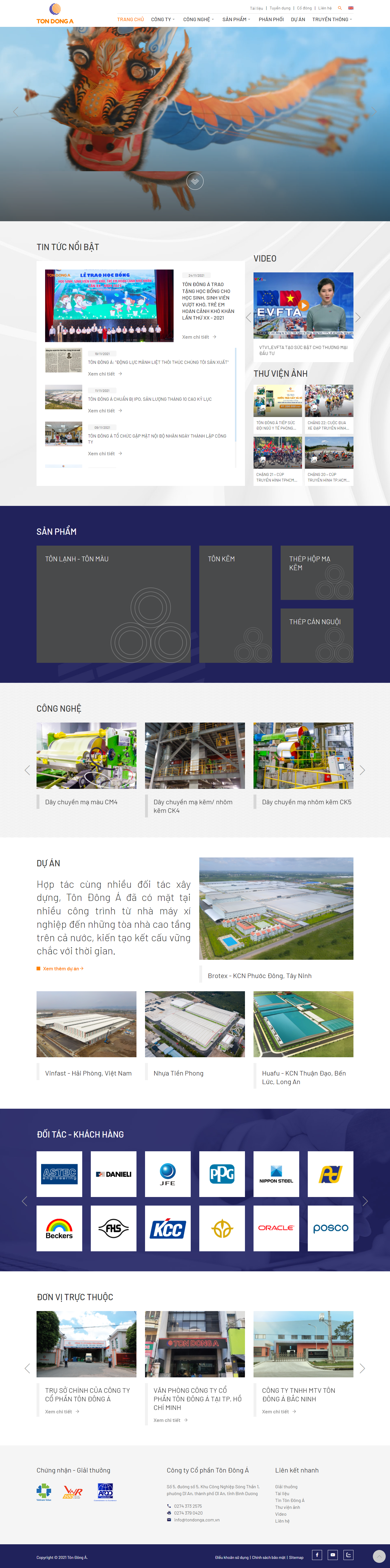Click the VNR500 award logo
Viewport: 390px width, 1568px height.
[73, 1492]
